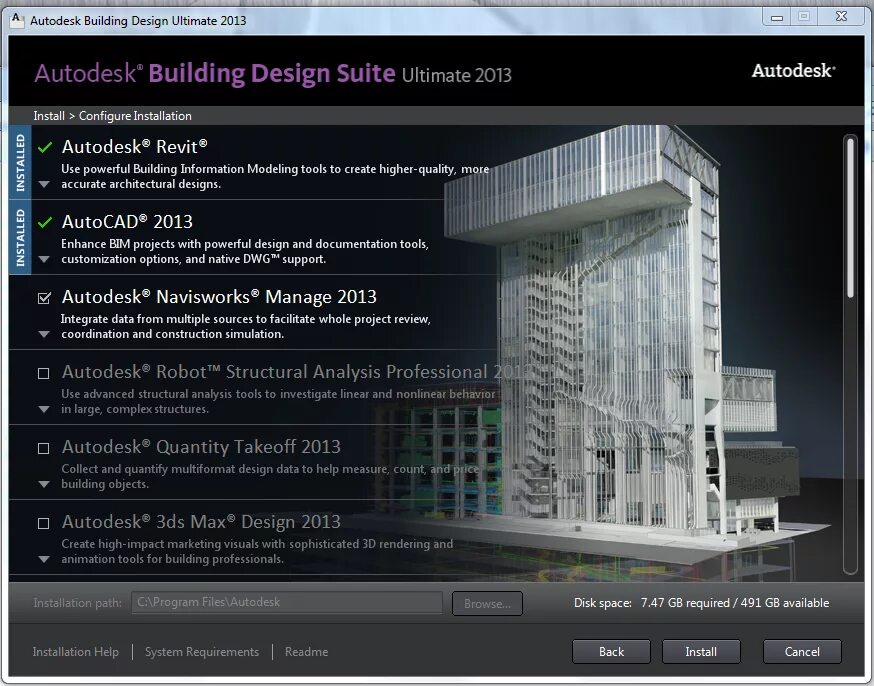Open the Readme link

pyautogui.click(x=307, y=651)
